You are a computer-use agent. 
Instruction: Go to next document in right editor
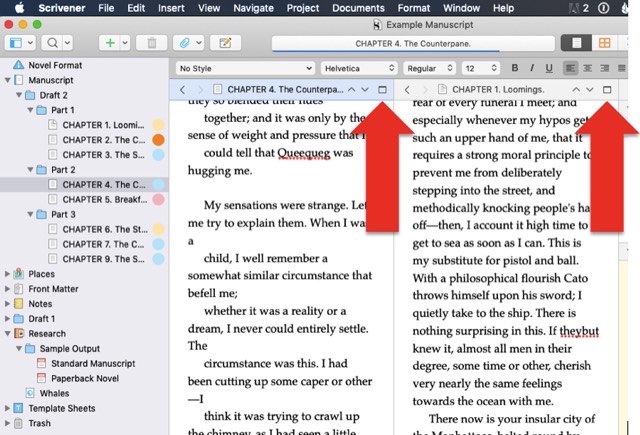[590, 89]
